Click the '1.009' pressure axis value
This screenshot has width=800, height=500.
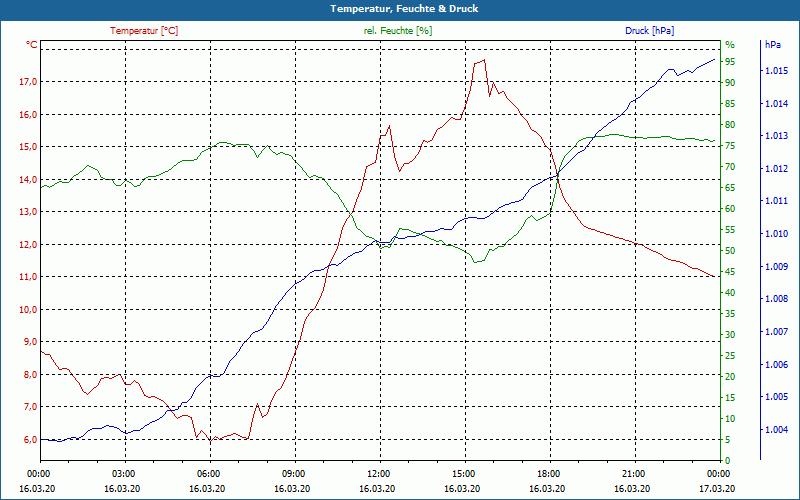(x=777, y=266)
